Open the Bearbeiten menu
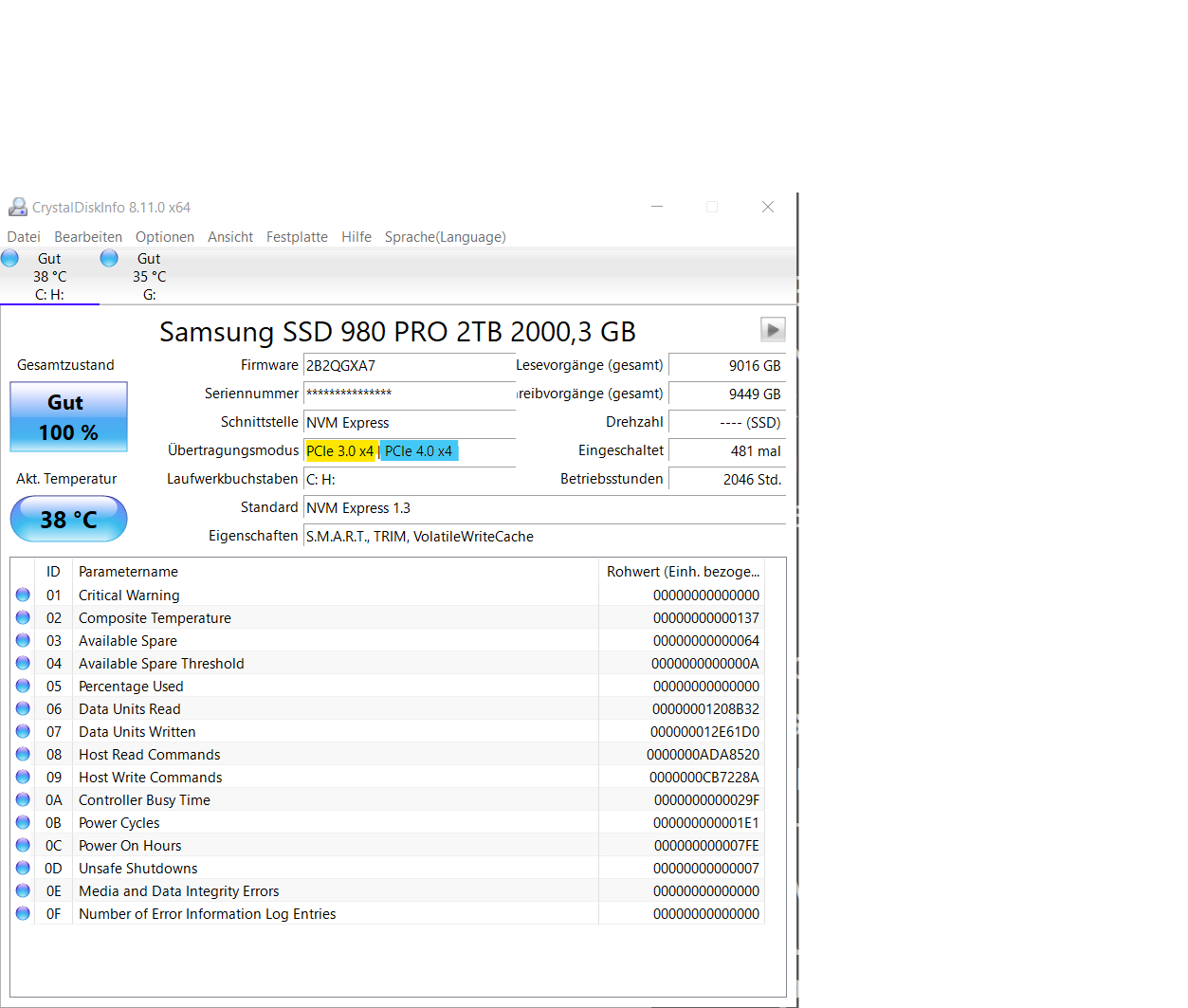The height and width of the screenshot is (1008, 1188). [x=88, y=237]
